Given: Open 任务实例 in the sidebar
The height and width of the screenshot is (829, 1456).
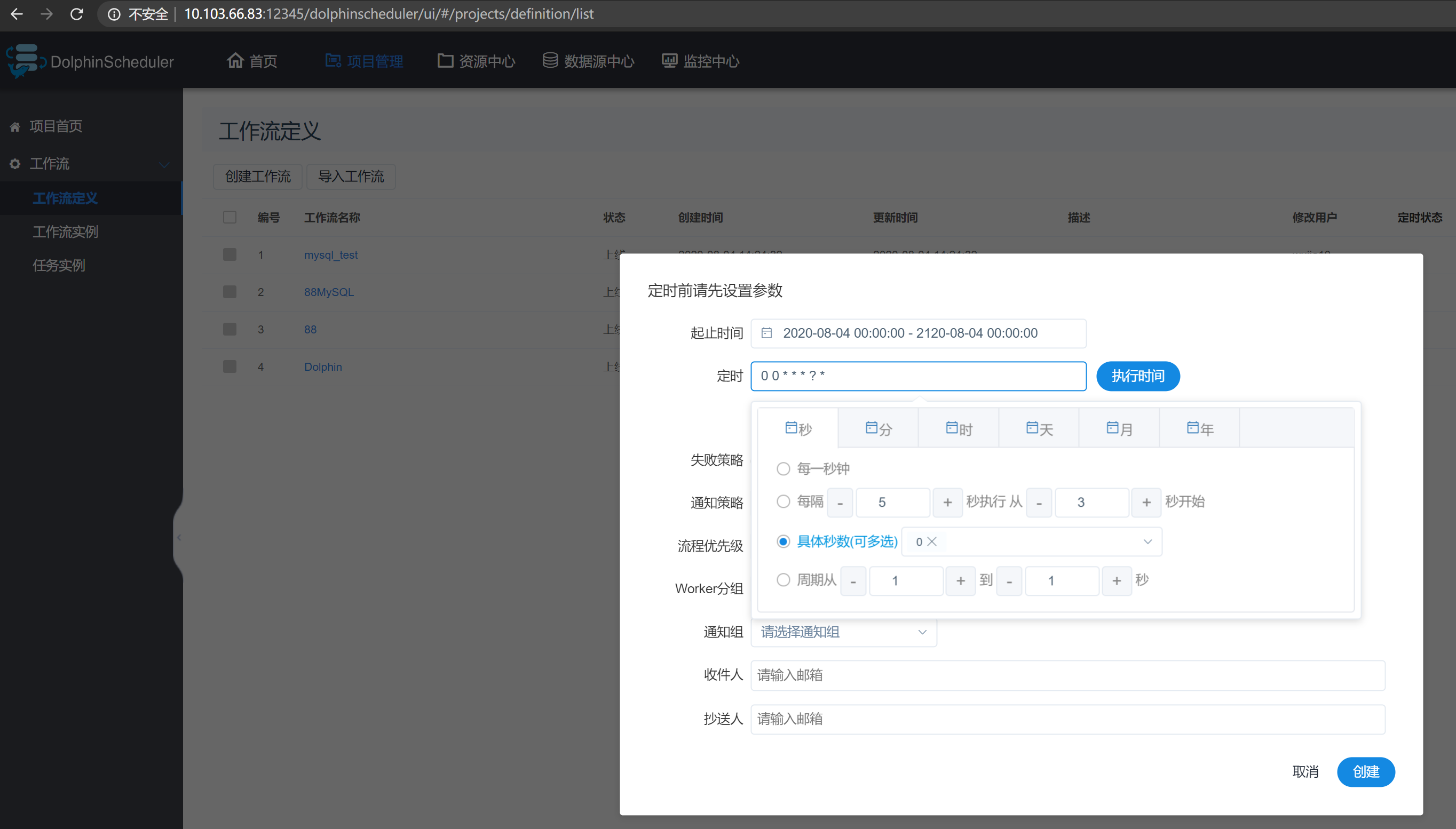Looking at the screenshot, I should (x=59, y=265).
